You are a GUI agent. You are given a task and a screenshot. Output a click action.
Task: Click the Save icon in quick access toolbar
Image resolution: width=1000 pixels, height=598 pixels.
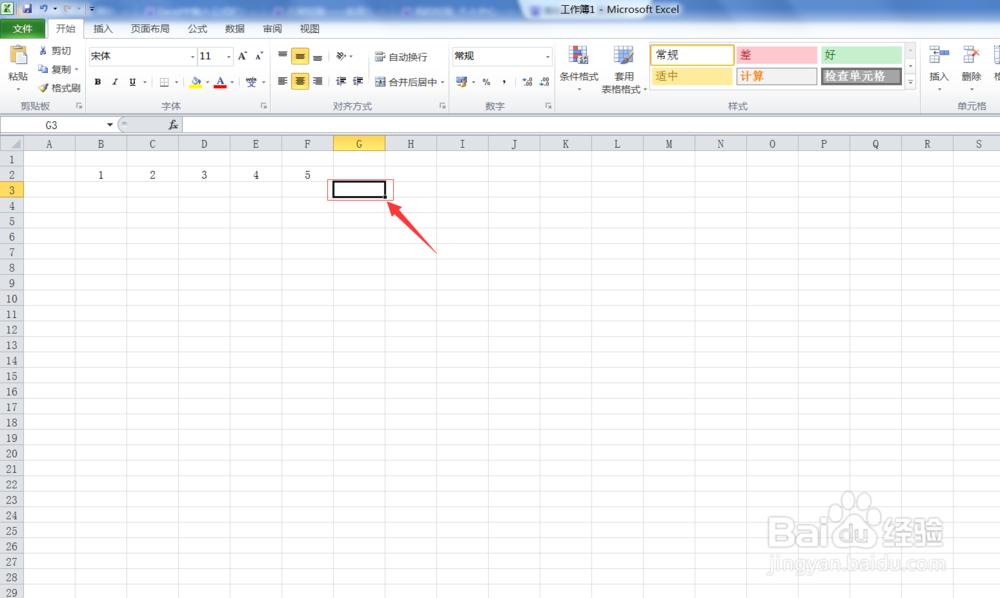pos(27,9)
